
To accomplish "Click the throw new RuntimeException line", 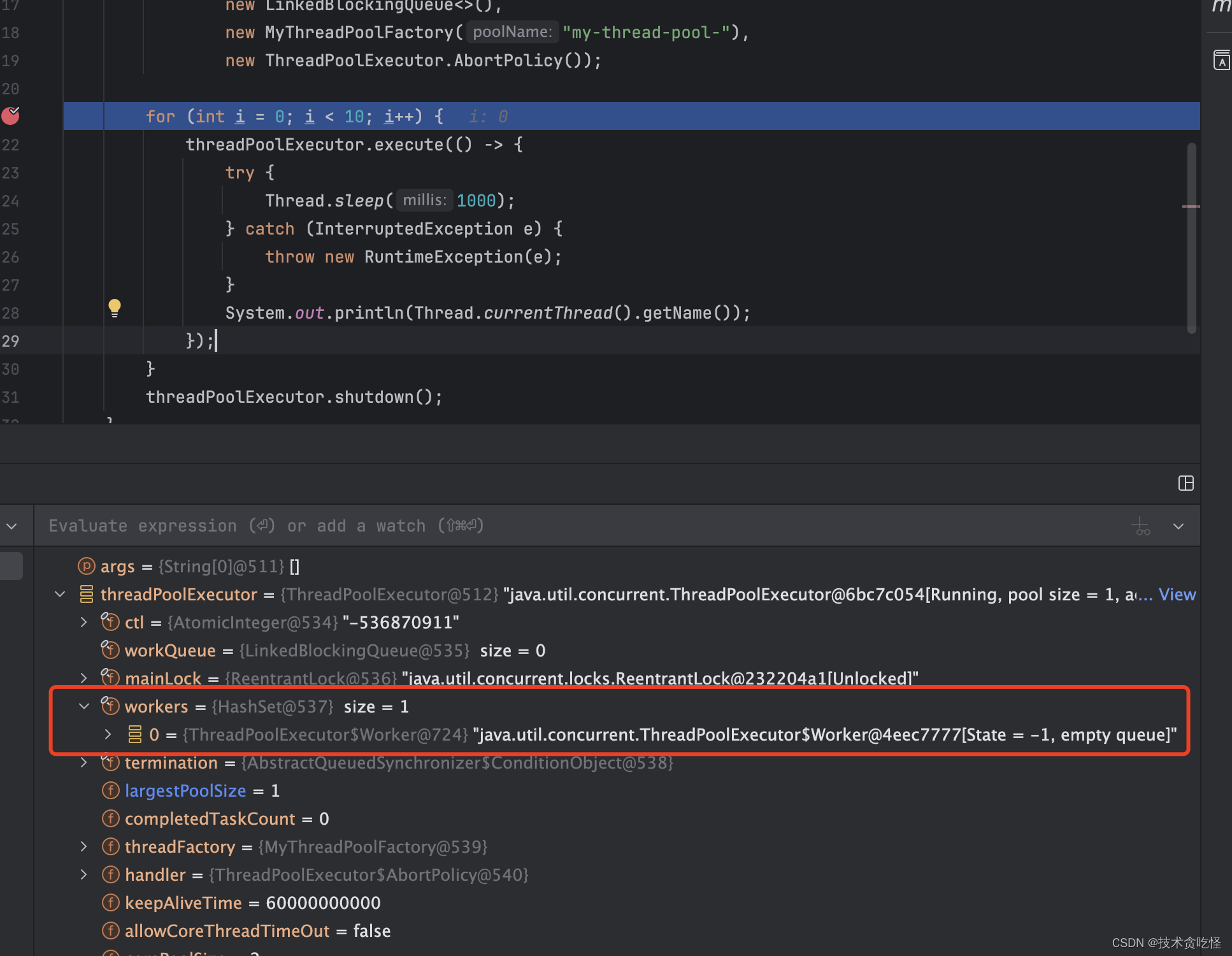I will (x=413, y=257).
